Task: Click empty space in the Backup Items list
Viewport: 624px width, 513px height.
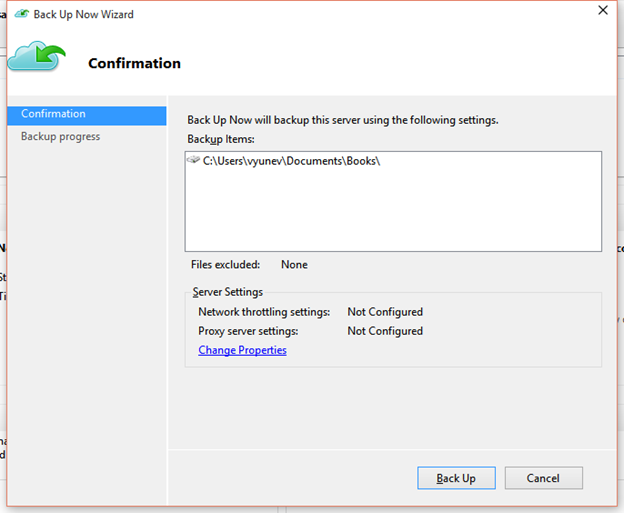Action: click(392, 214)
